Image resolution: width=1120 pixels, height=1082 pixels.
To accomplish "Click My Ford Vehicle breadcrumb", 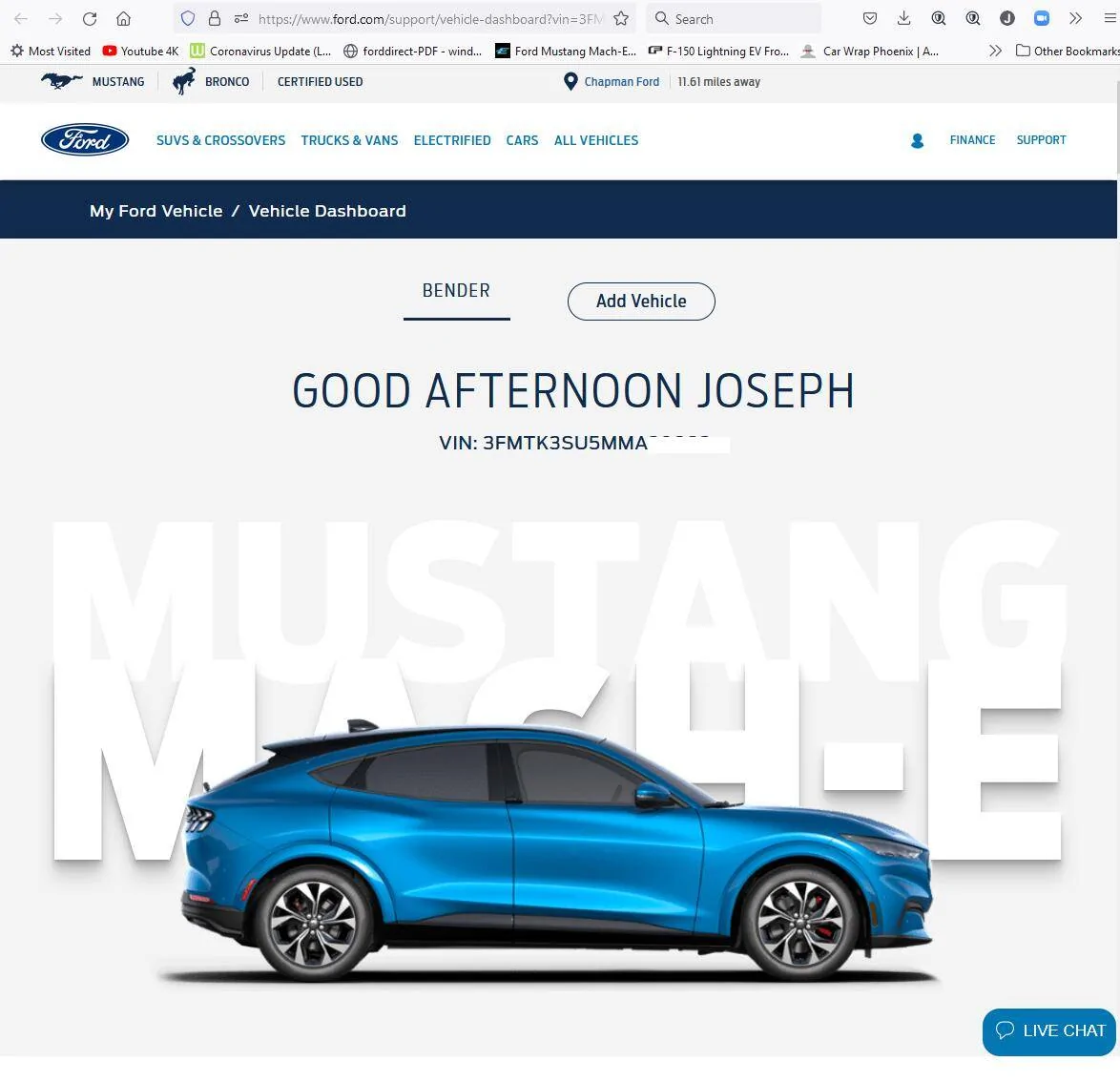I will click(156, 211).
